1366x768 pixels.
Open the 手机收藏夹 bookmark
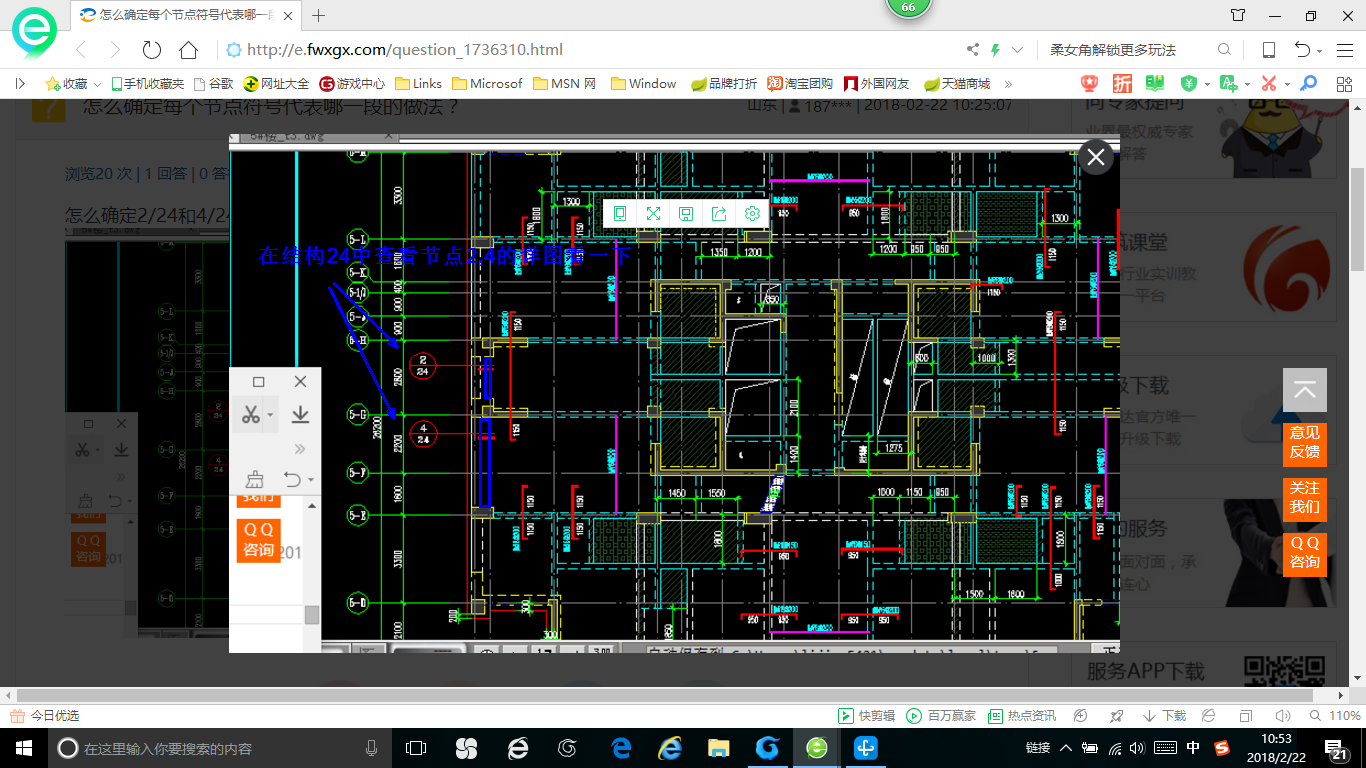tap(147, 84)
